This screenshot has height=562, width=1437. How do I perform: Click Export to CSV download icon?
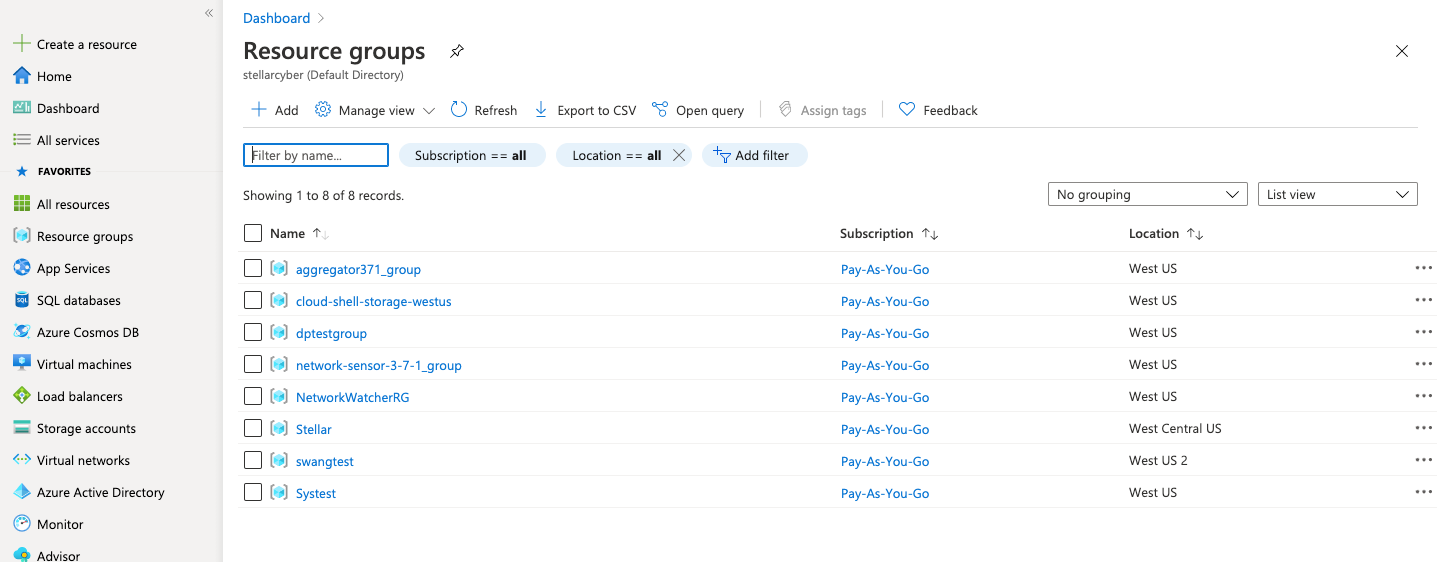click(541, 110)
